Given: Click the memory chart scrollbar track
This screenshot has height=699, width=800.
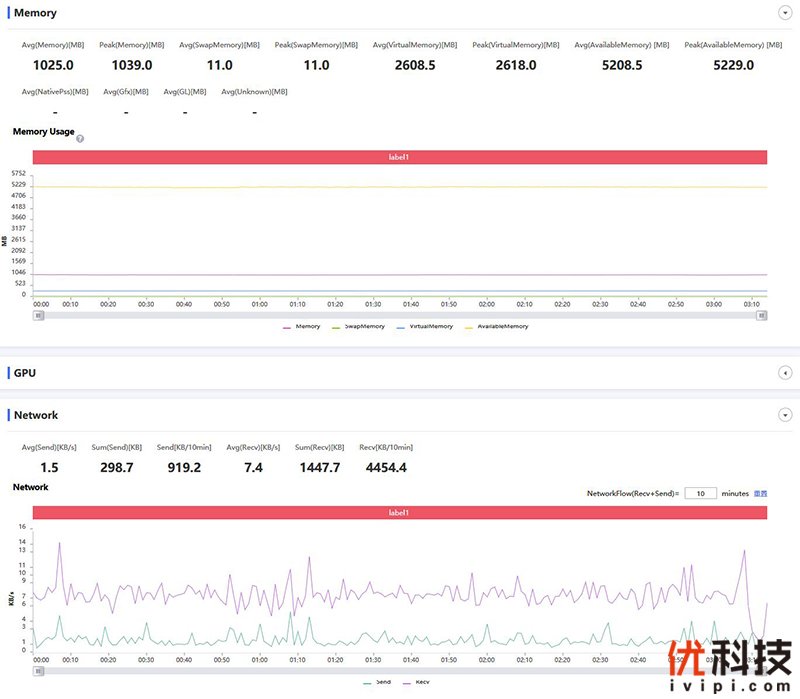Looking at the screenshot, I should [400, 315].
